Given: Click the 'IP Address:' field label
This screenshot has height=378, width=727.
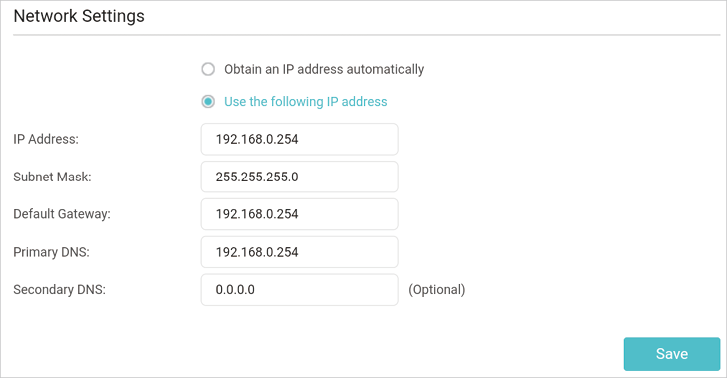Looking at the screenshot, I should tap(46, 139).
